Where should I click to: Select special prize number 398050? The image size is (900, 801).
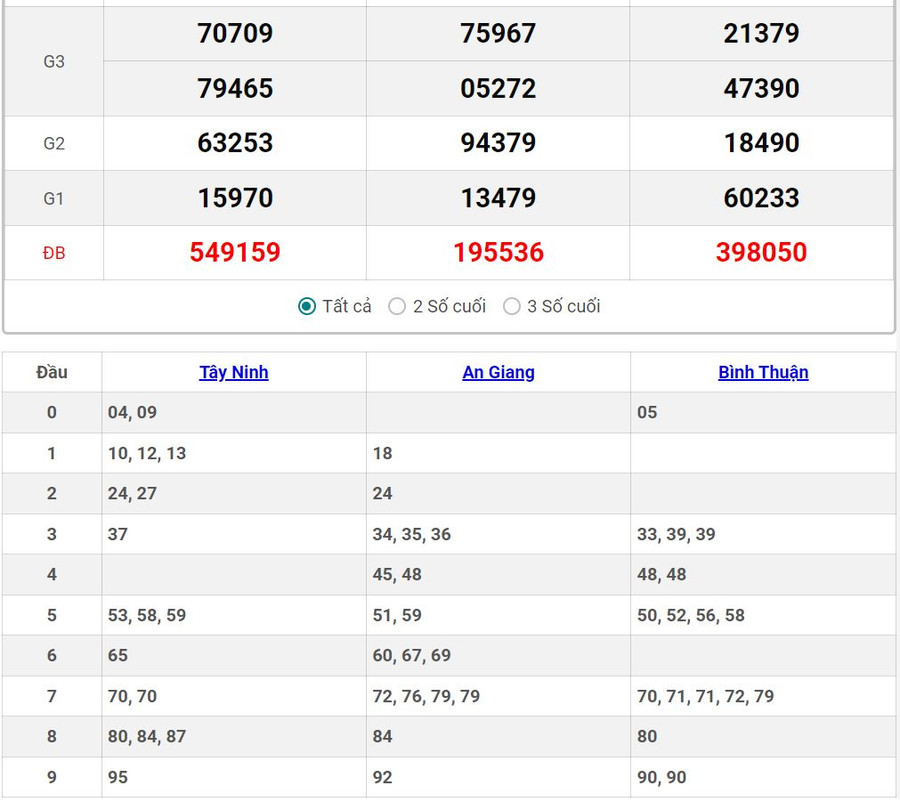(761, 252)
